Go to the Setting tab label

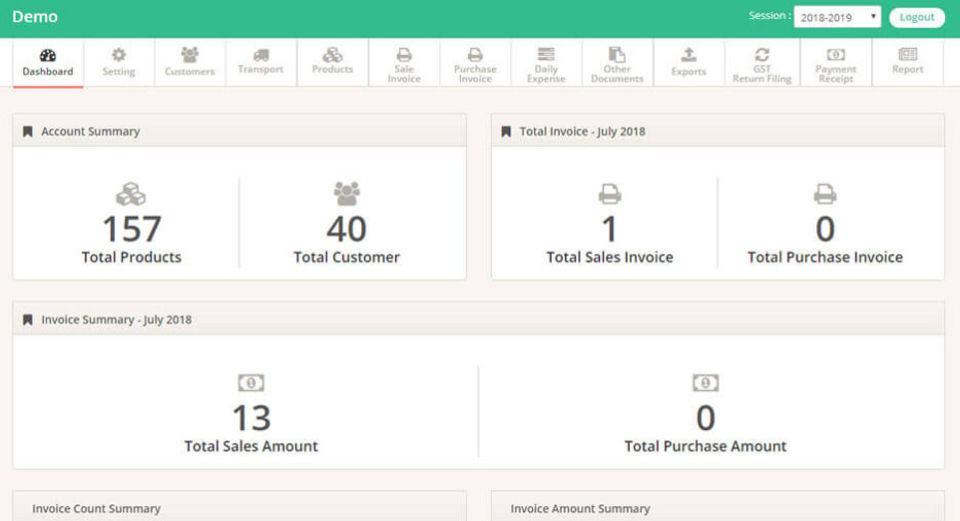click(119, 72)
